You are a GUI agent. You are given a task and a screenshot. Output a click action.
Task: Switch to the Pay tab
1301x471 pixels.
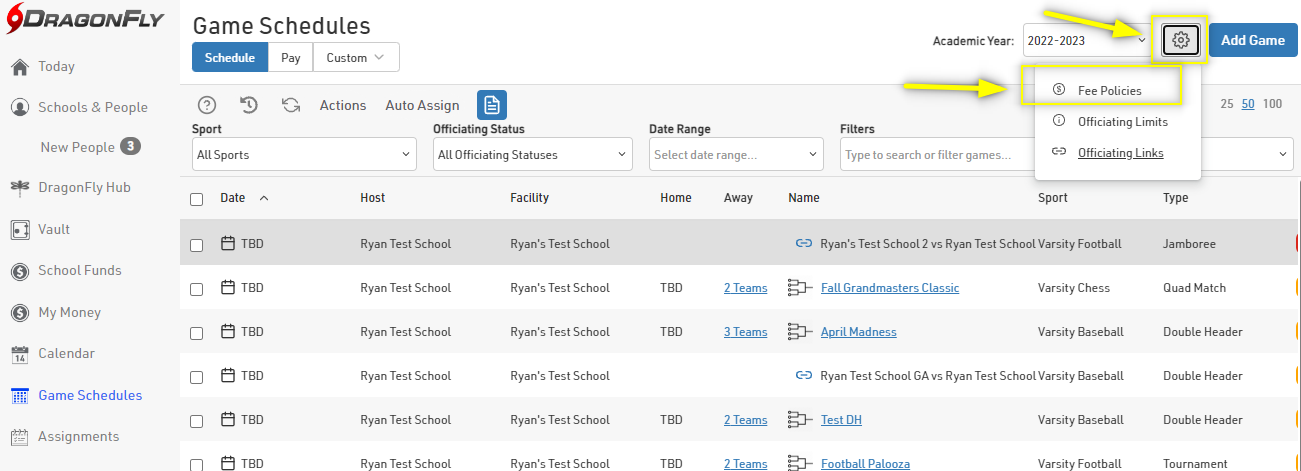pos(290,58)
